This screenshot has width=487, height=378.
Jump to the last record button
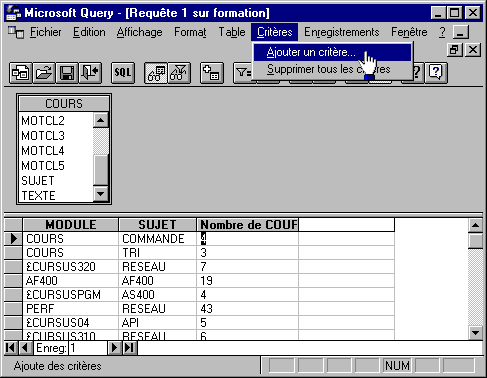click(130, 348)
